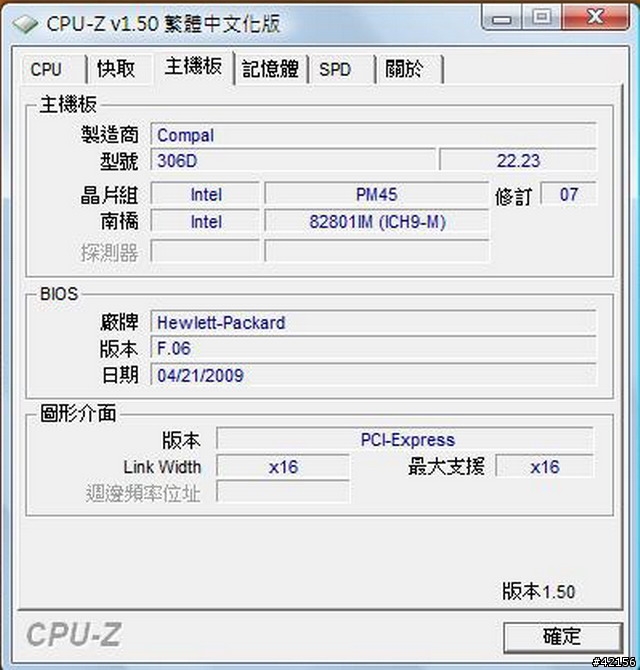The height and width of the screenshot is (670, 640).
Task: Click the BIOS brand Hewlett-Packard field
Action: (373, 322)
